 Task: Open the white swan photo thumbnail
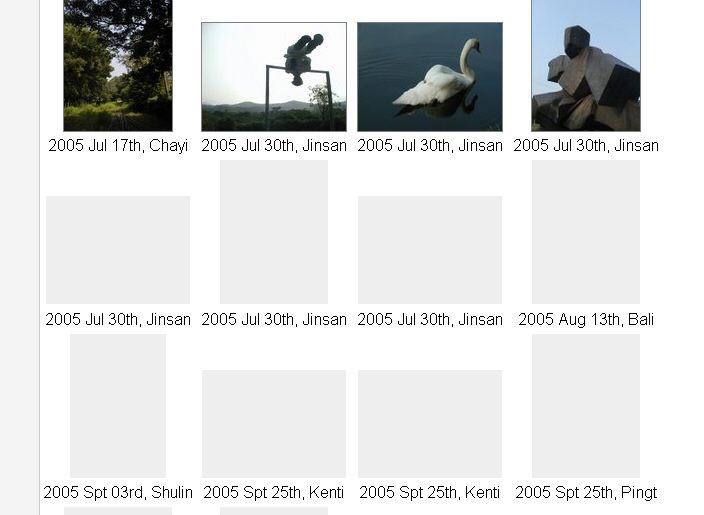pyautogui.click(x=430, y=77)
